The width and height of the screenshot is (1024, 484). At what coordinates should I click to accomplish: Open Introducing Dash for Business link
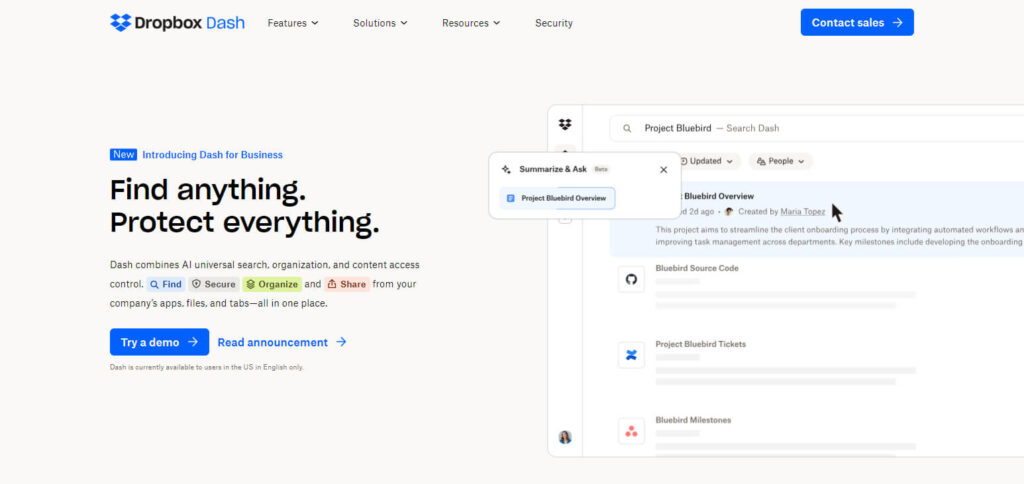(212, 155)
